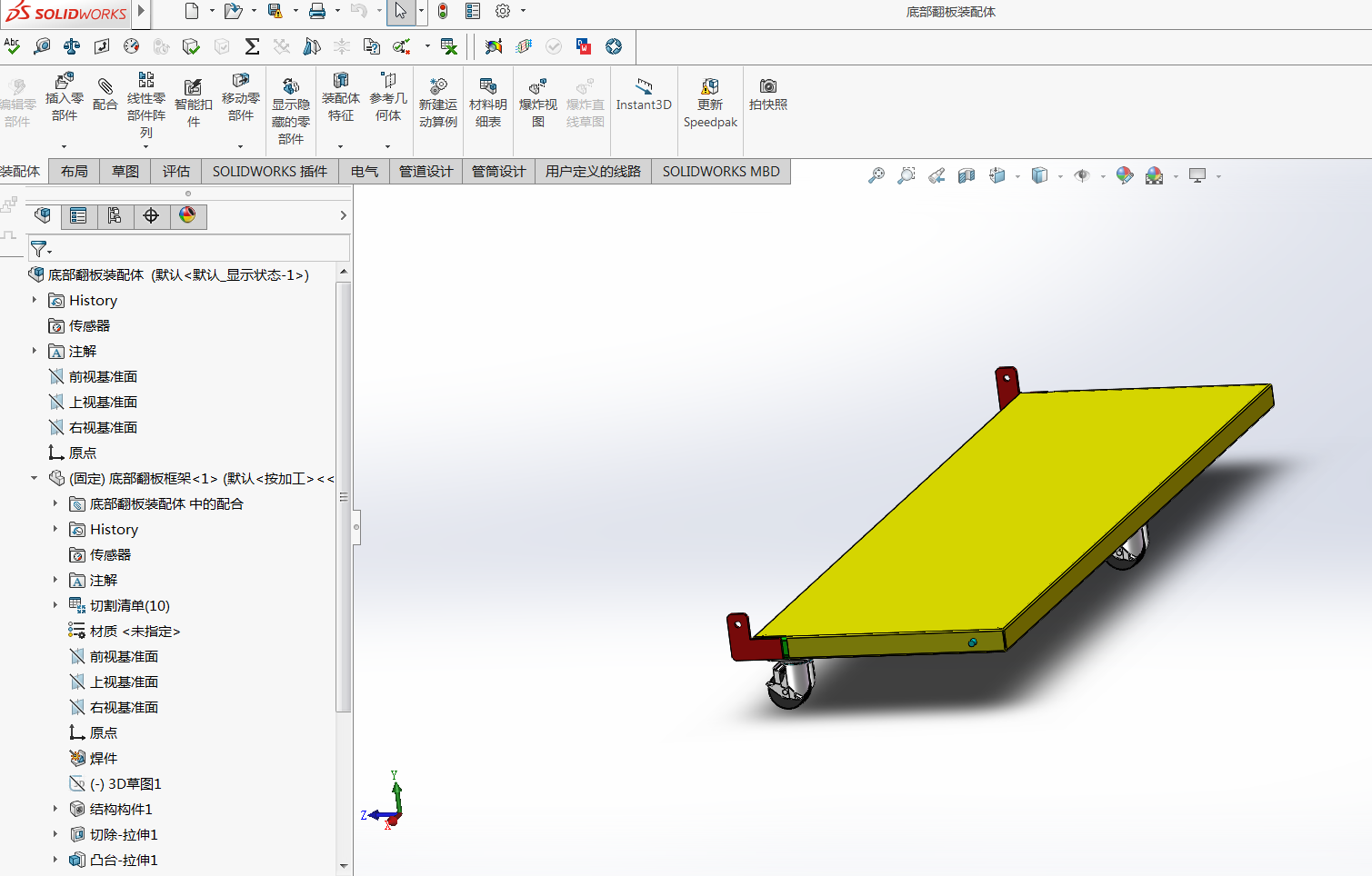Select the top-level 原点 origin
Screen dimensions: 1372x876
(x=83, y=453)
